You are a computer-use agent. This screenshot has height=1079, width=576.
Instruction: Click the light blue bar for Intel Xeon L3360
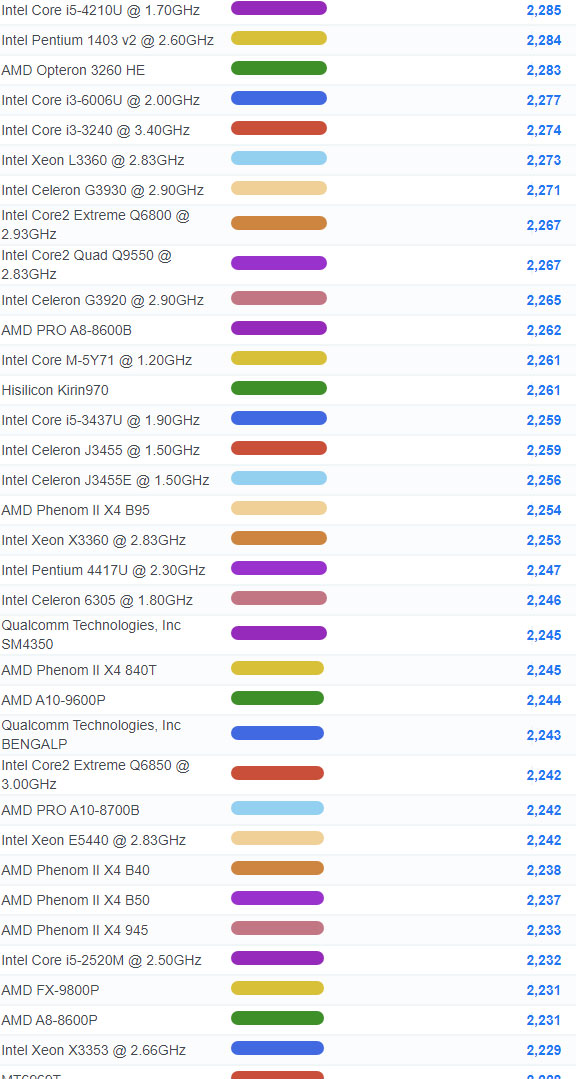(x=279, y=158)
